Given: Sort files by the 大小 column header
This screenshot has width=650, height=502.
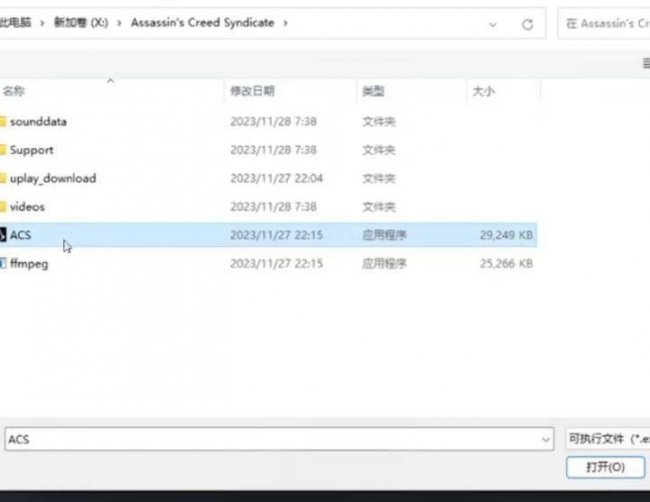Looking at the screenshot, I should click(x=483, y=91).
